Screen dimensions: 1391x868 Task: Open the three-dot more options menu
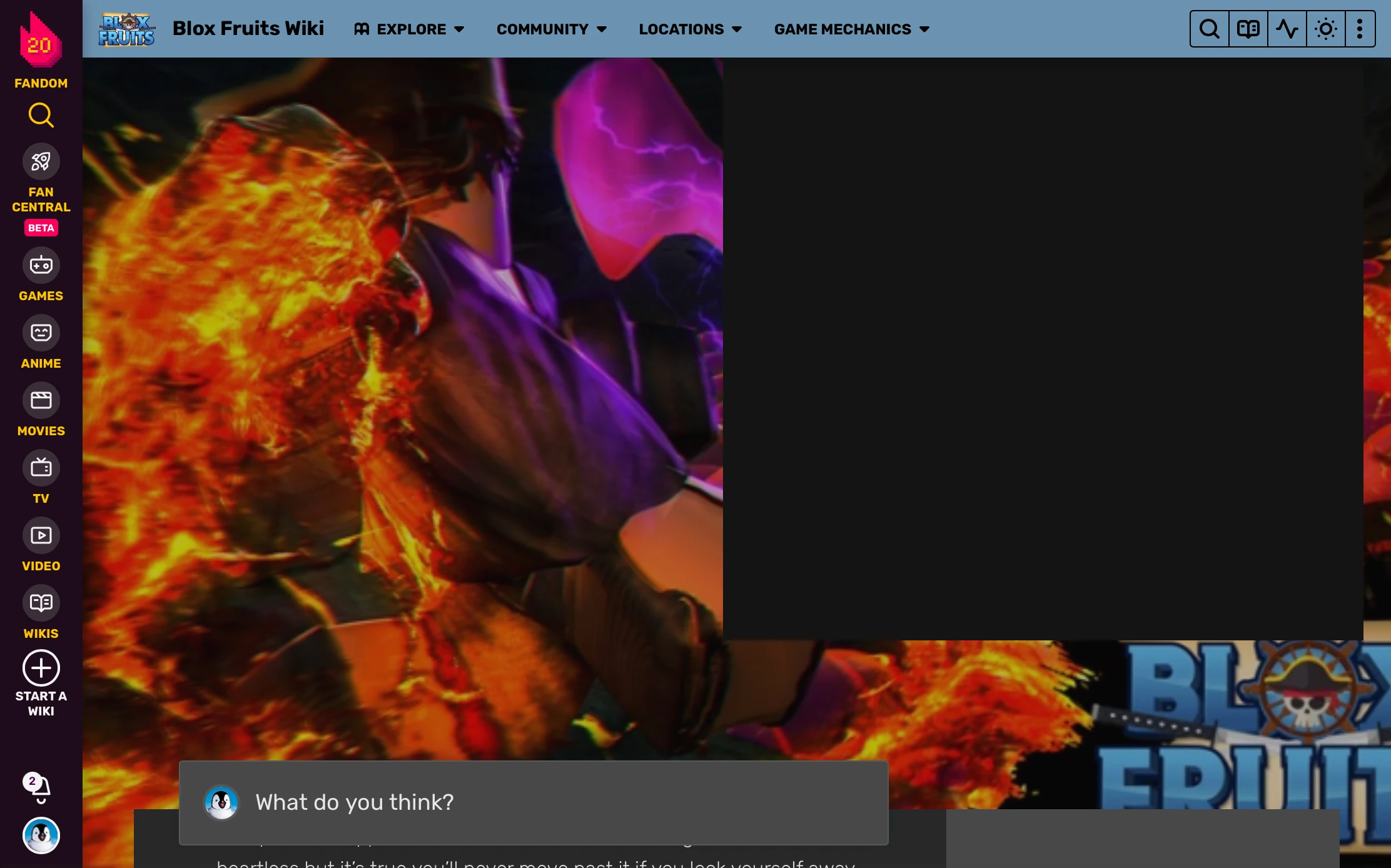1359,29
